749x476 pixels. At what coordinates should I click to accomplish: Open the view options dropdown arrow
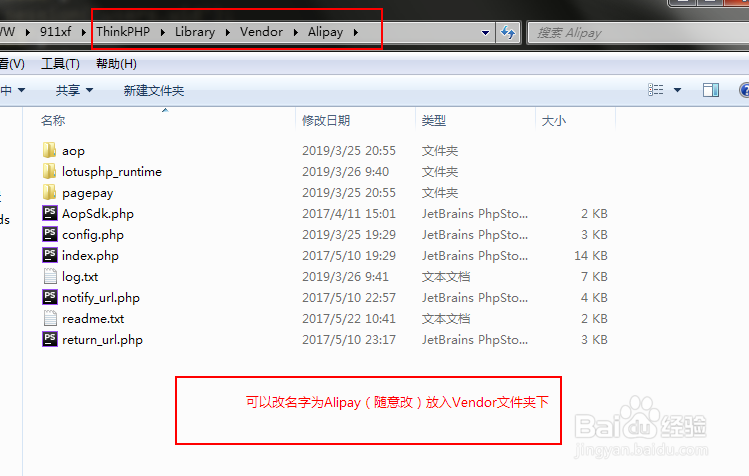pos(677,90)
